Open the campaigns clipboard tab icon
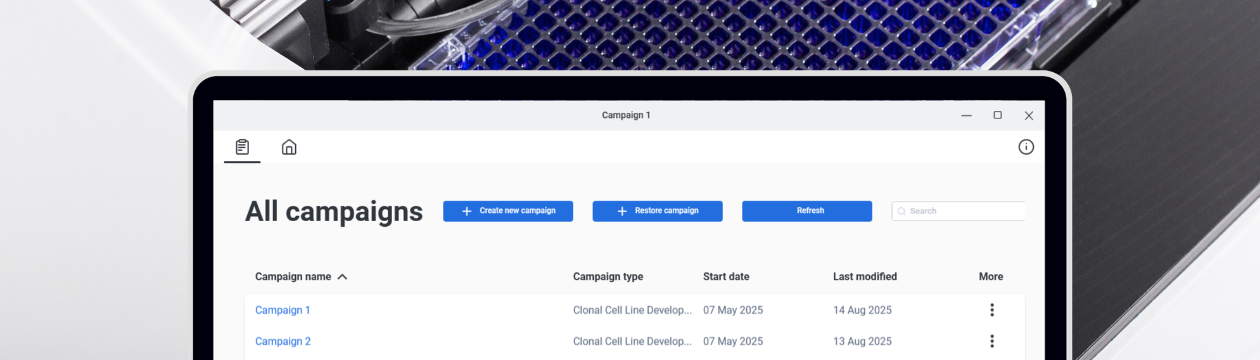This screenshot has height=360, width=1260. (242, 147)
